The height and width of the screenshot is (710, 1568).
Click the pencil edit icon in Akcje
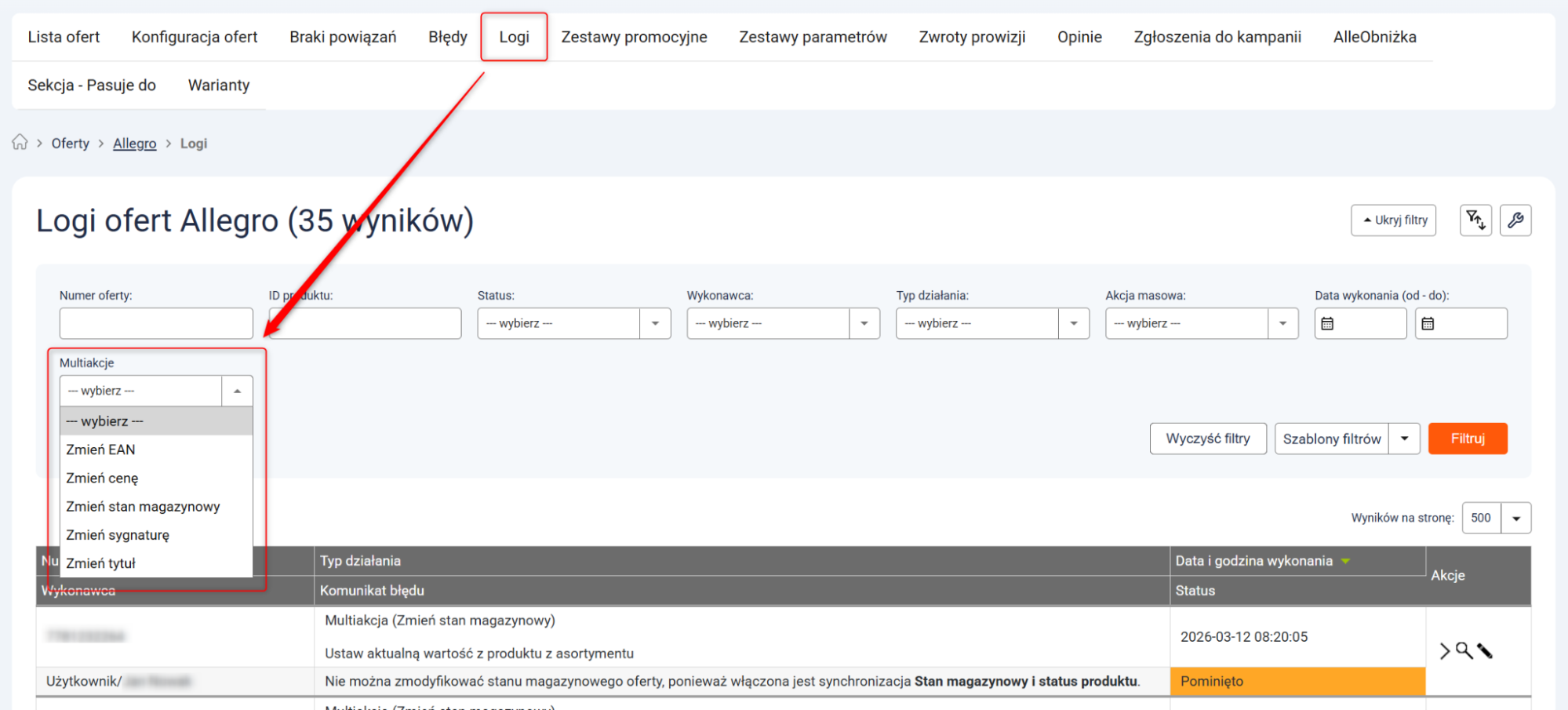tap(1485, 650)
